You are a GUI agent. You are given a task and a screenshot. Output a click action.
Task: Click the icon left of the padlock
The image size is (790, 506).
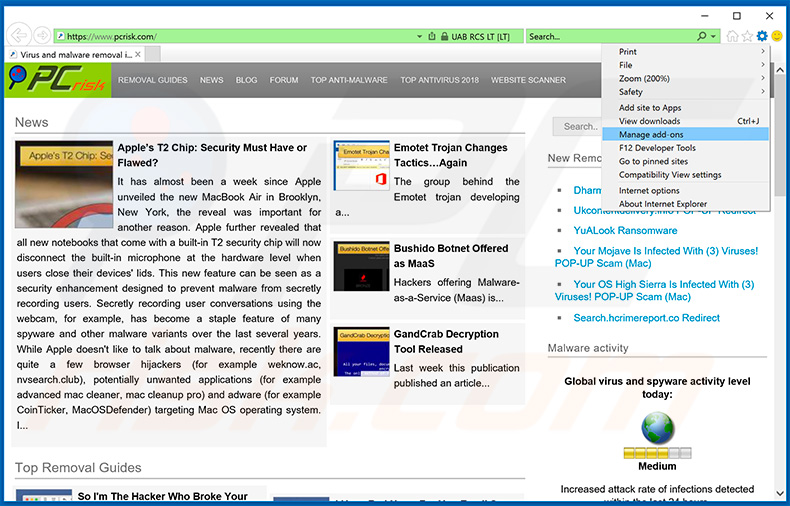pyautogui.click(x=432, y=36)
